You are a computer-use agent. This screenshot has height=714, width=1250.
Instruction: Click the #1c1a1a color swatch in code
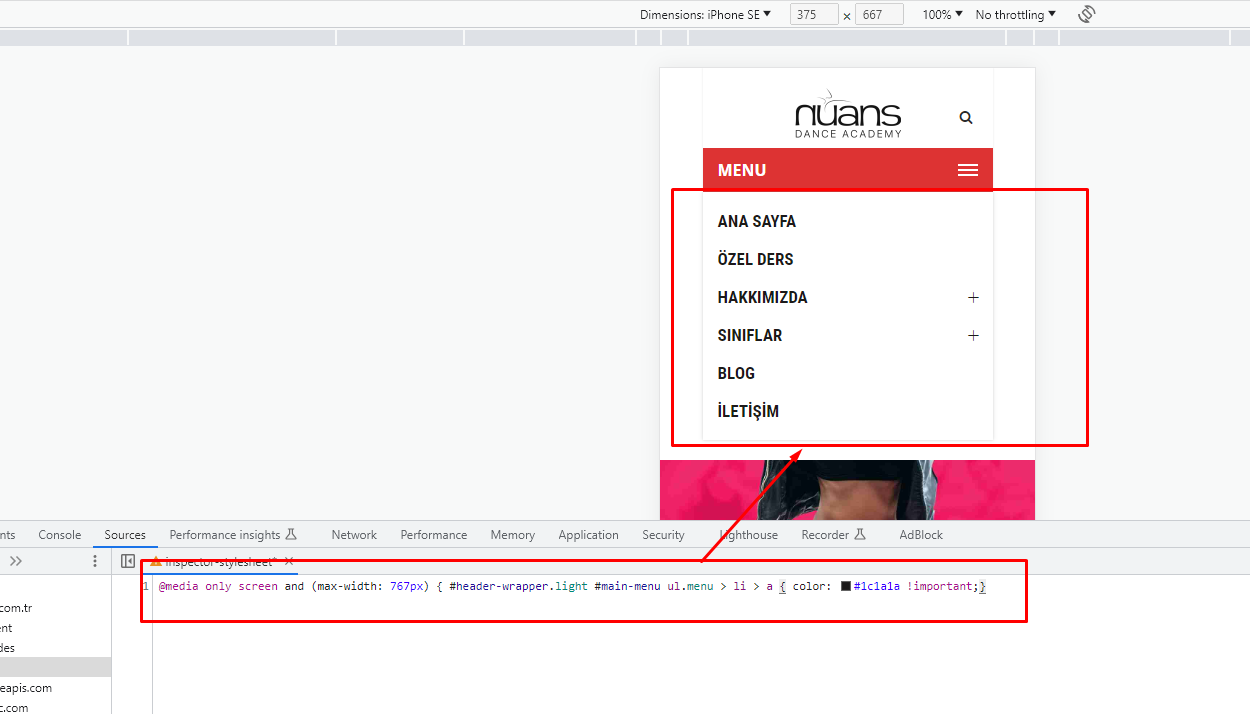tap(846, 586)
